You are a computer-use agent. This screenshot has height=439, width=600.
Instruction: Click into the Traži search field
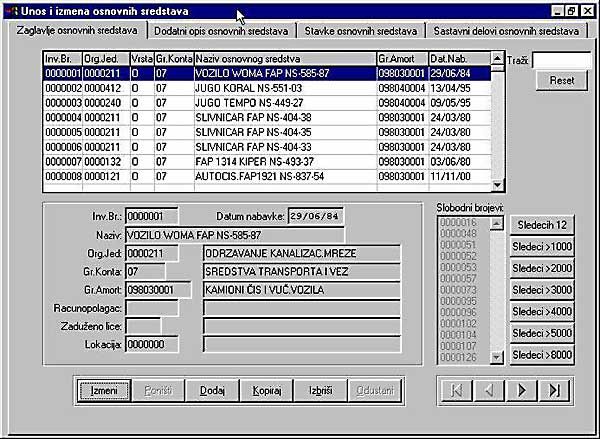click(562, 60)
